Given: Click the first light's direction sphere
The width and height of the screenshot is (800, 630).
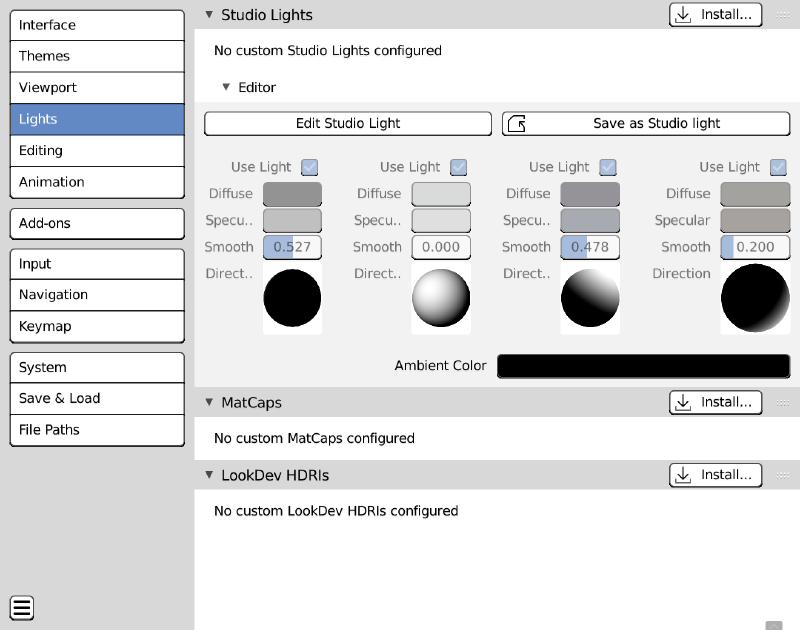Looking at the screenshot, I should point(292,297).
